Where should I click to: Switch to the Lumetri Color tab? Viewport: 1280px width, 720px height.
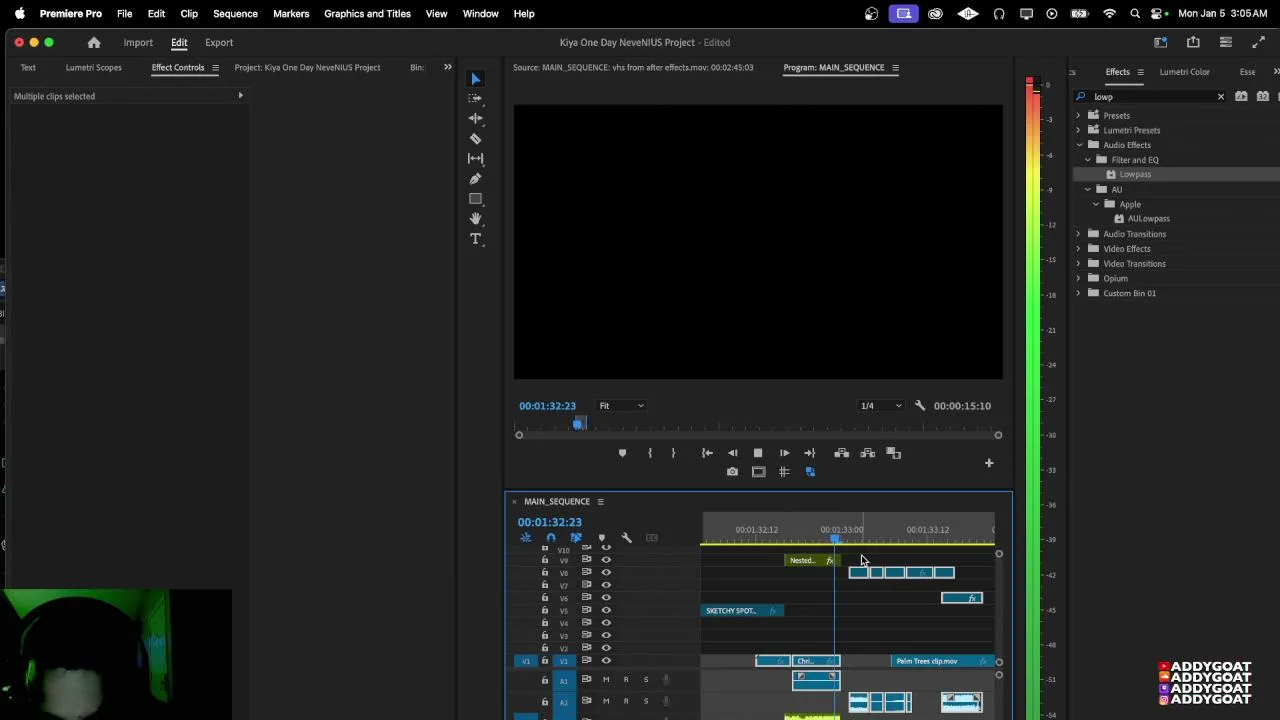(1185, 72)
